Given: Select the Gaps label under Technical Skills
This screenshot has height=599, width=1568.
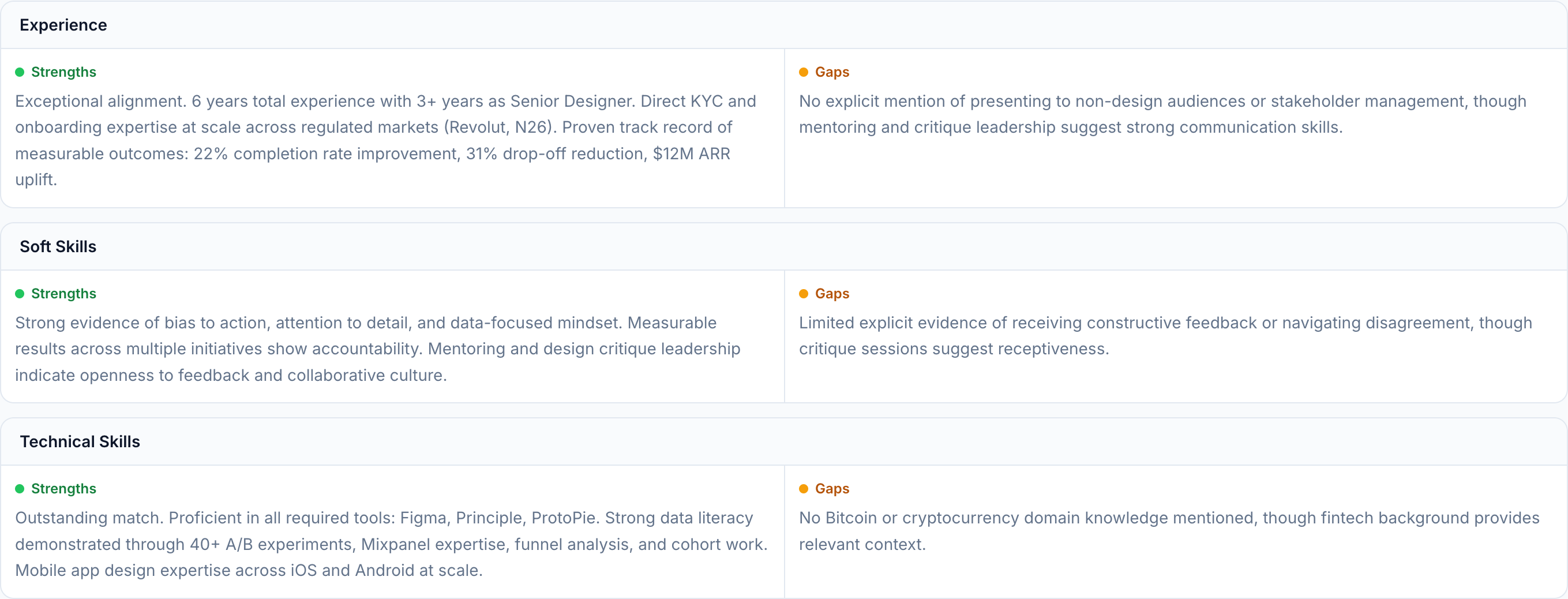Looking at the screenshot, I should [x=831, y=489].
